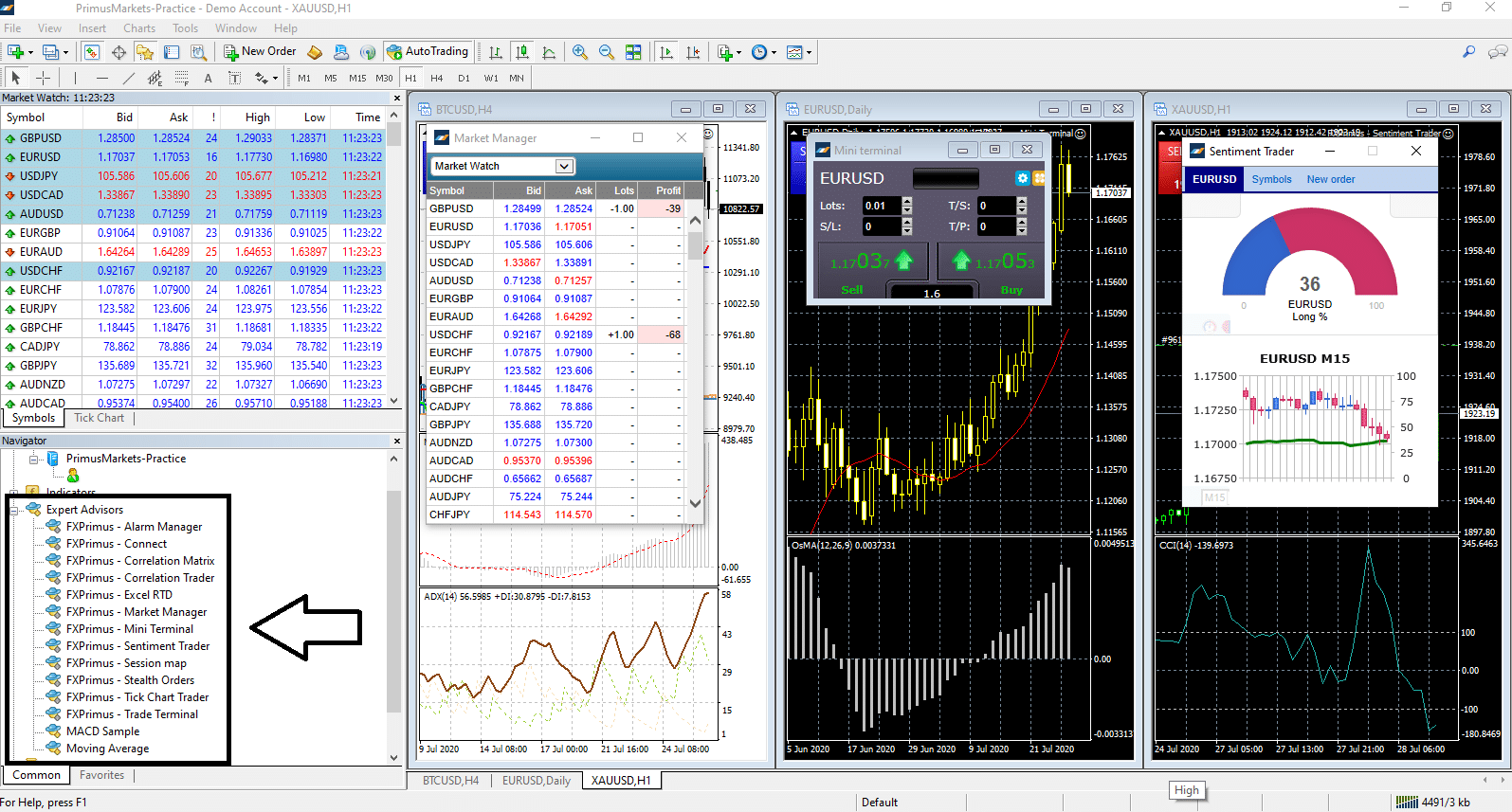Click the Market Manager vertical scrollbar thumb
The height and width of the screenshot is (812, 1512).
695,244
